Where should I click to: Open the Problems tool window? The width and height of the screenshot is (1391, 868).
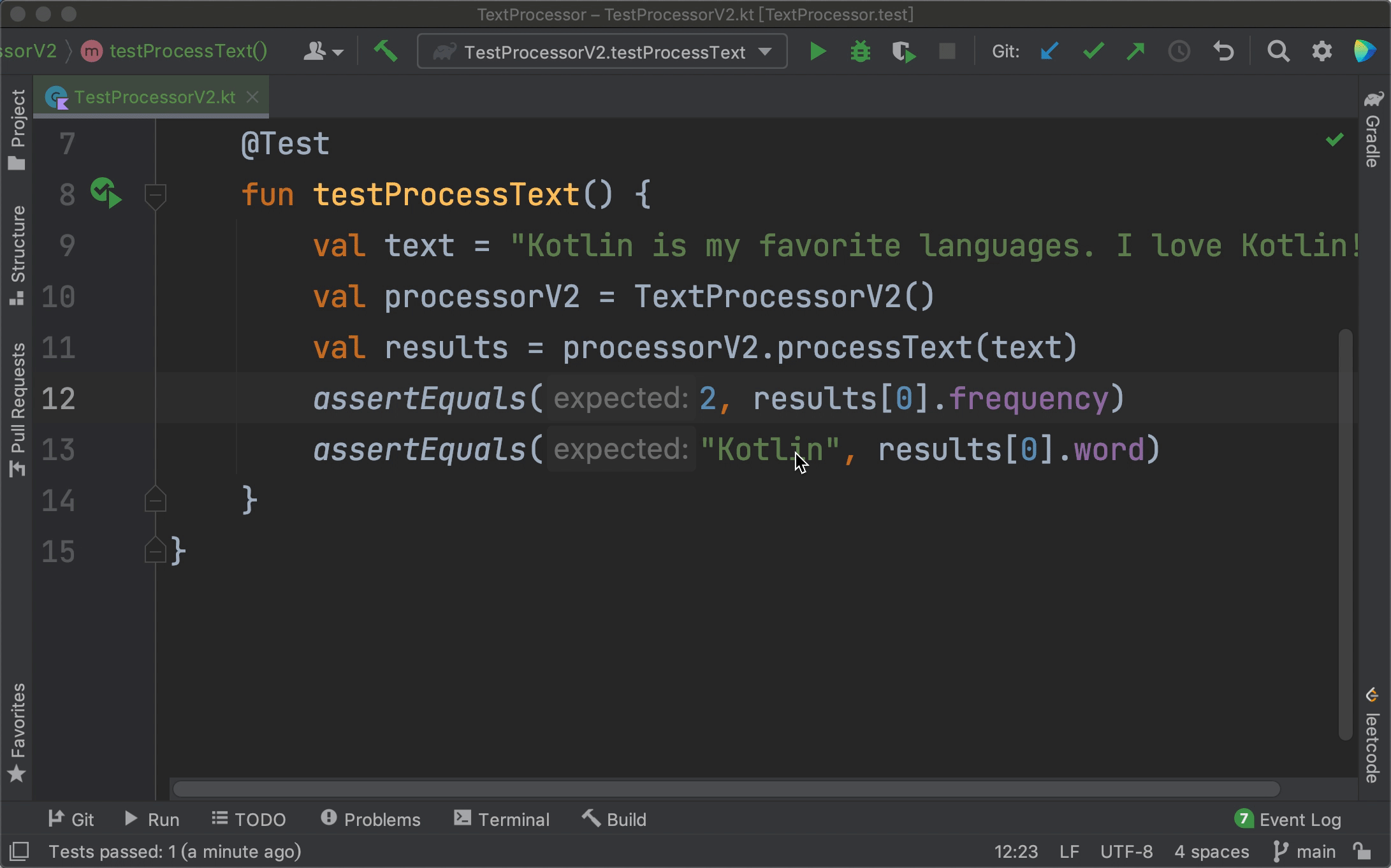pos(371,819)
